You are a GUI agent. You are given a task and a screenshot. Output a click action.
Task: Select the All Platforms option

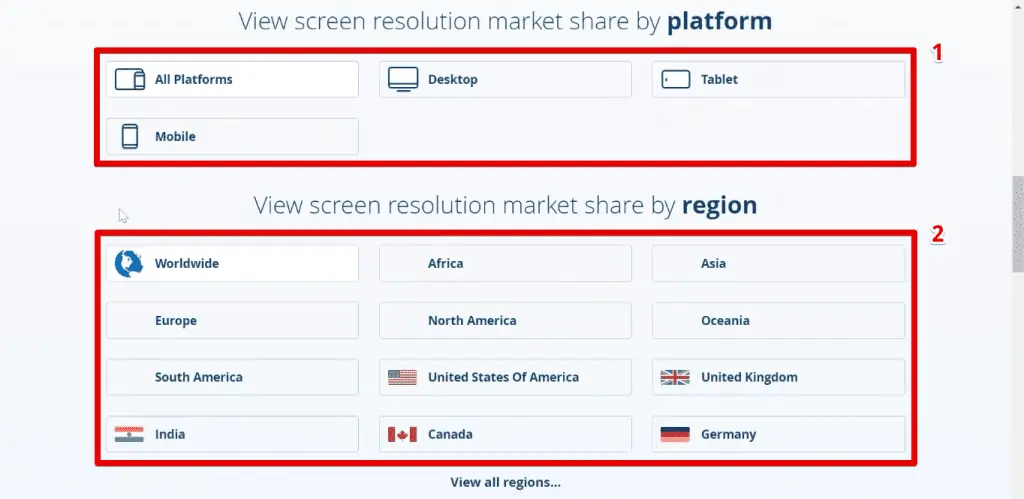click(232, 80)
